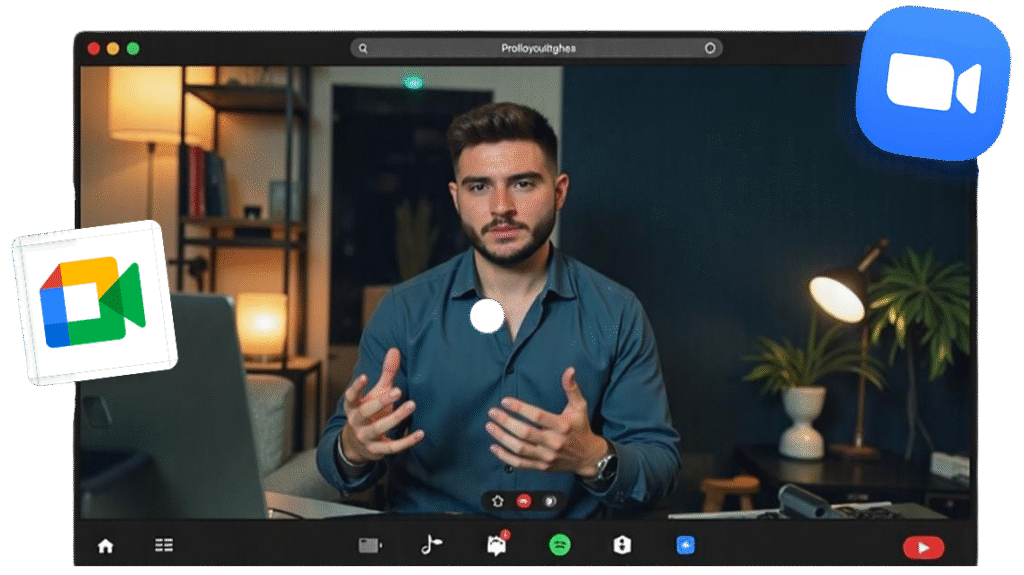Screen dimensions: 1024x575
Task: Click the Home icon in the bottom bar
Action: click(x=105, y=545)
